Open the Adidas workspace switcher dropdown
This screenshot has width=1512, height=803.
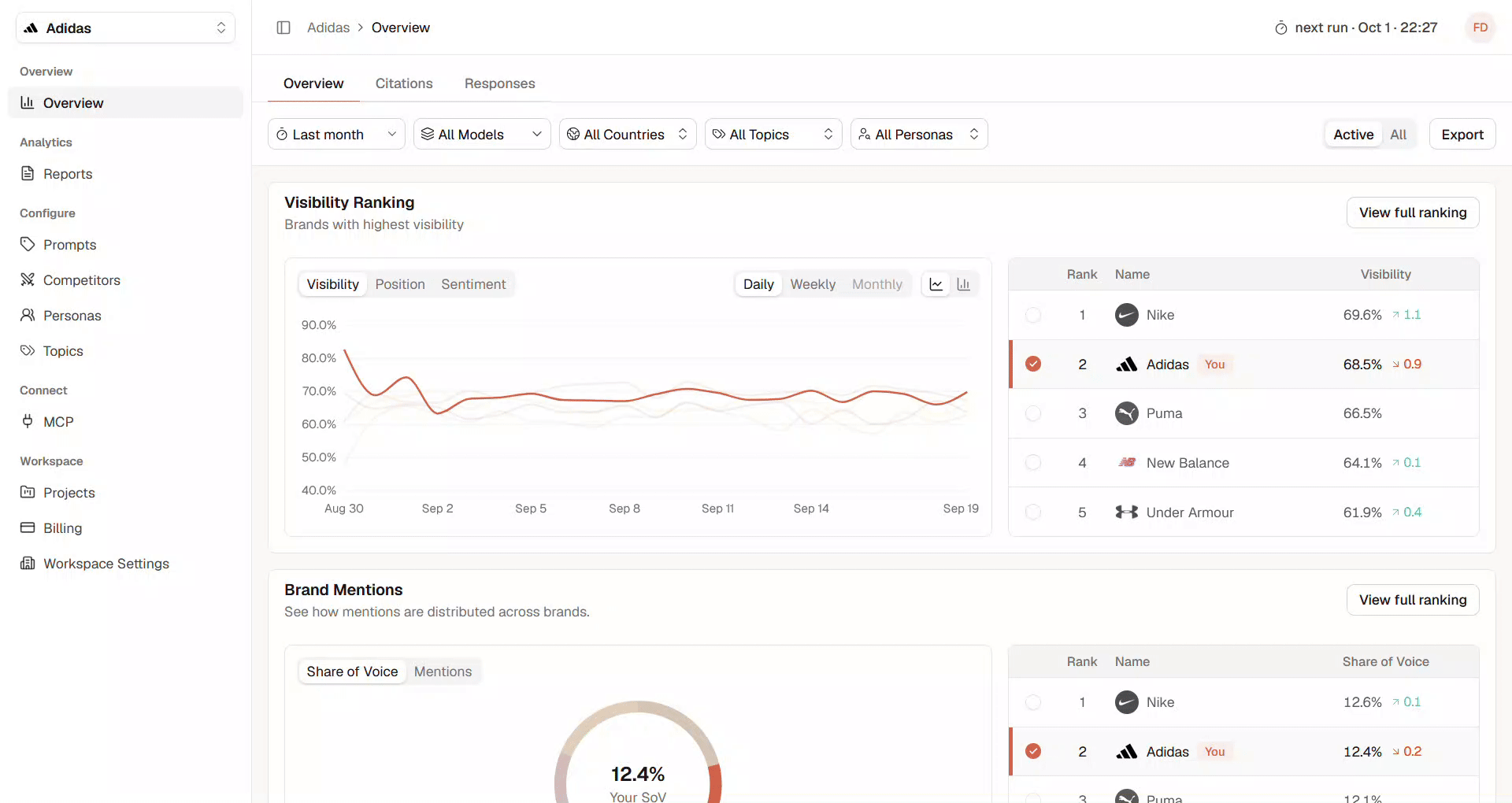[x=126, y=28]
